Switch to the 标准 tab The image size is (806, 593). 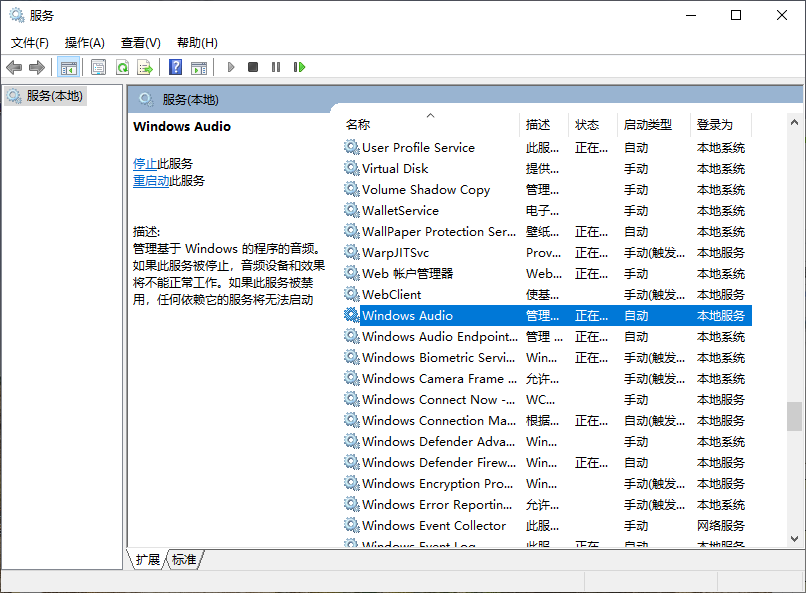click(184, 560)
